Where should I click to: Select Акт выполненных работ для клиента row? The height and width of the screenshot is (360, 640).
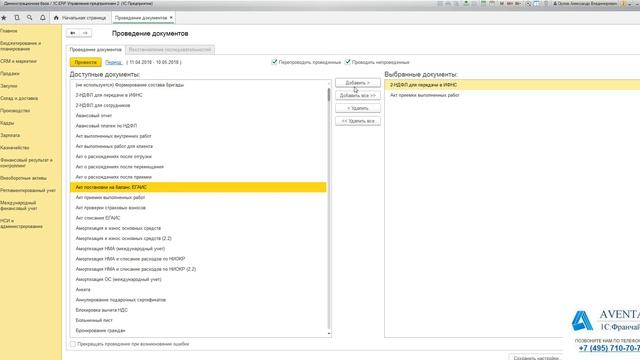point(198,146)
